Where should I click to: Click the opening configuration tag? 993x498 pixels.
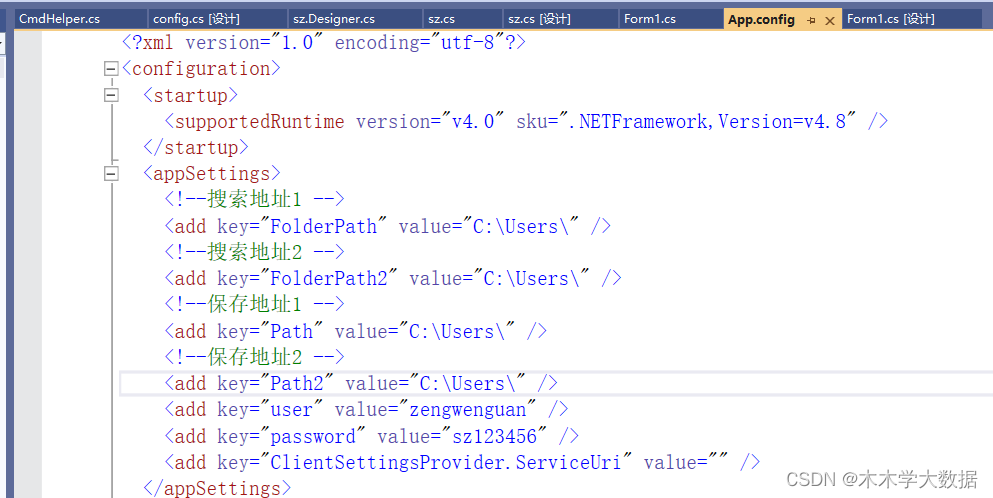point(201,68)
